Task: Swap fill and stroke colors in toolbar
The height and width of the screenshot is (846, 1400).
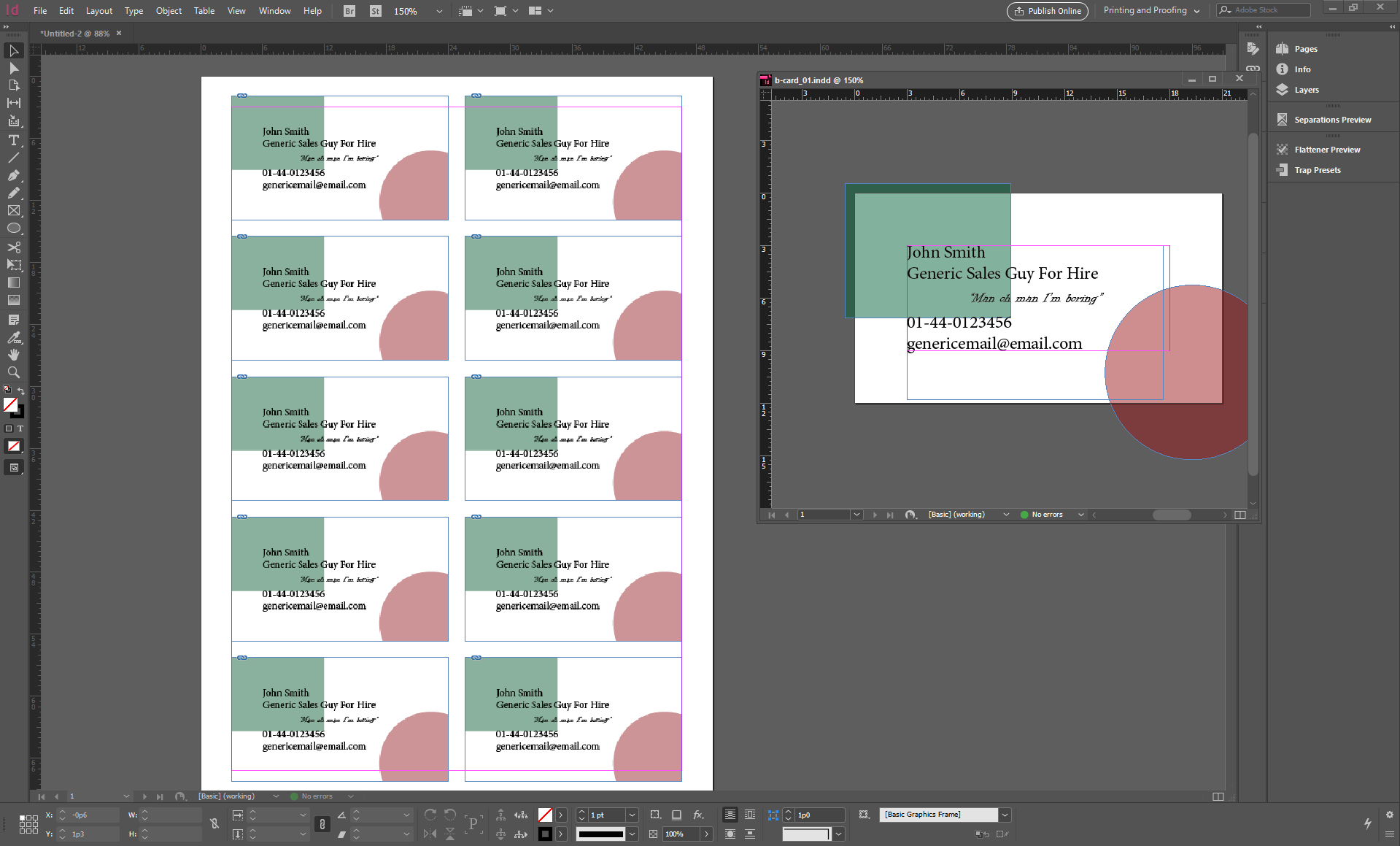Action: [x=22, y=391]
